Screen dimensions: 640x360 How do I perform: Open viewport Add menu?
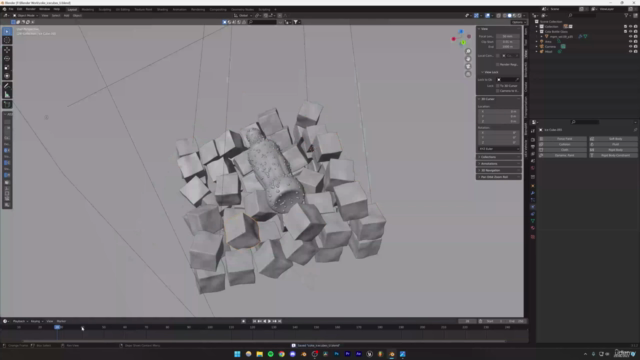66,16
